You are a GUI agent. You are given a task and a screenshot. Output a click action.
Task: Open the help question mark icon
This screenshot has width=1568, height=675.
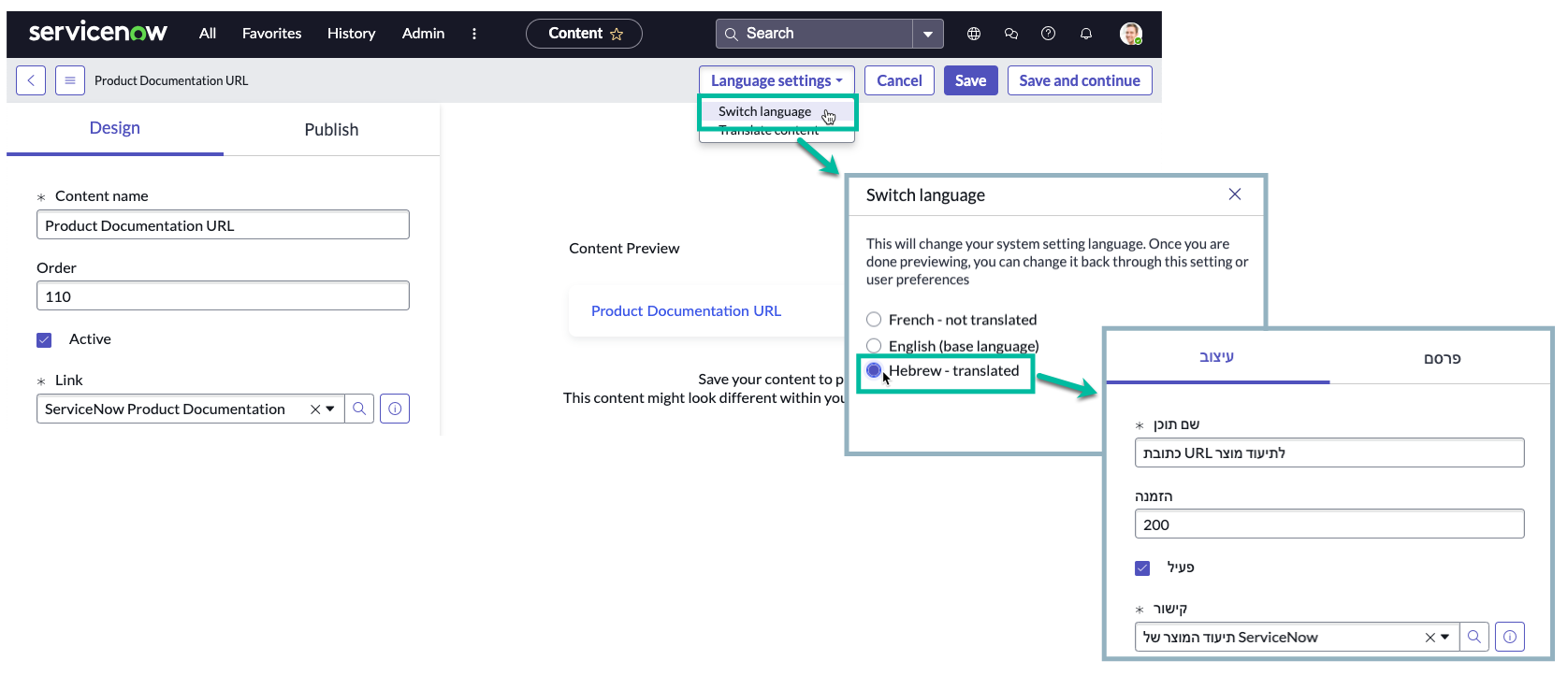pos(1049,34)
